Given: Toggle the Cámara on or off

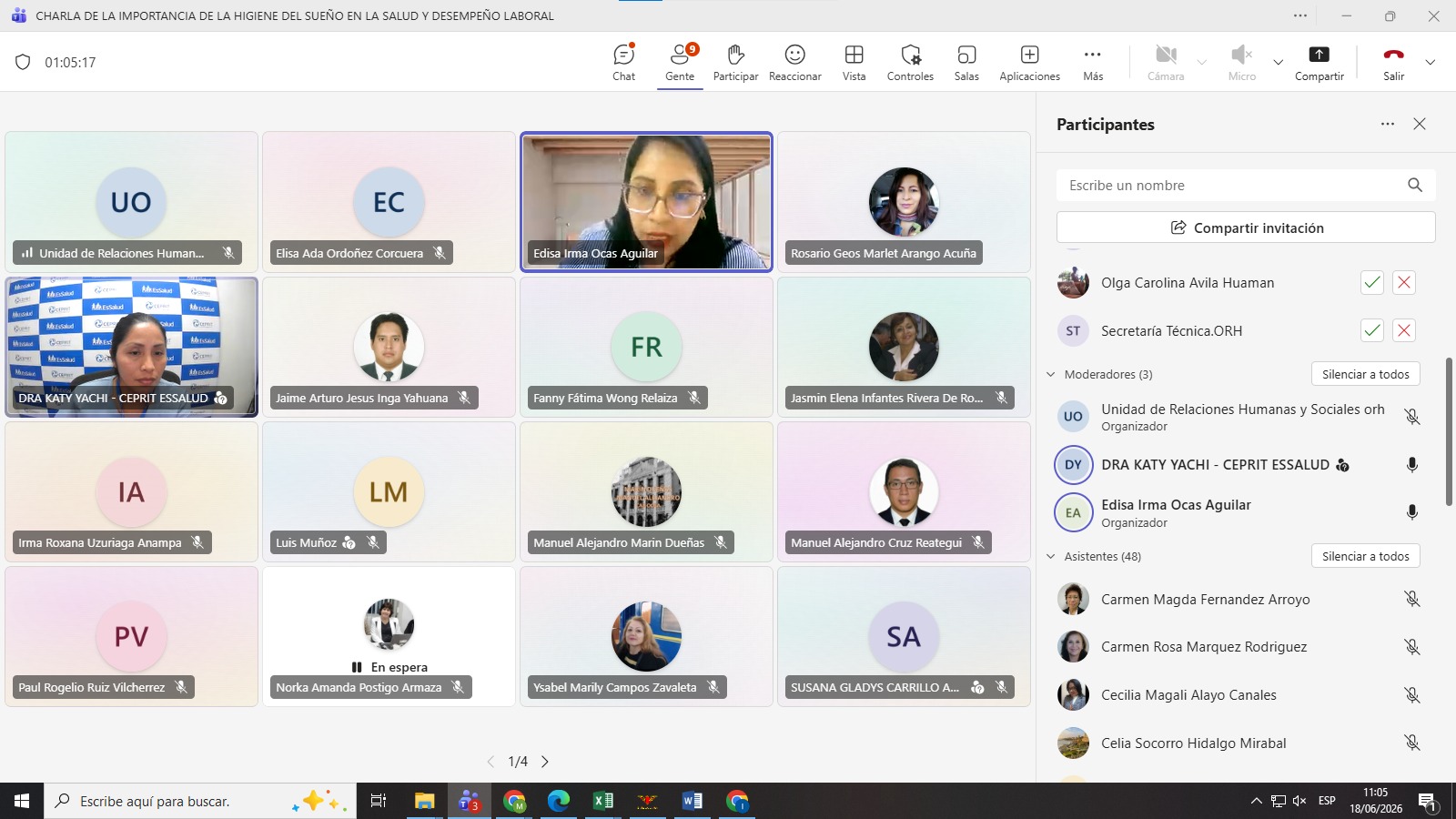Looking at the screenshot, I should [x=1166, y=63].
